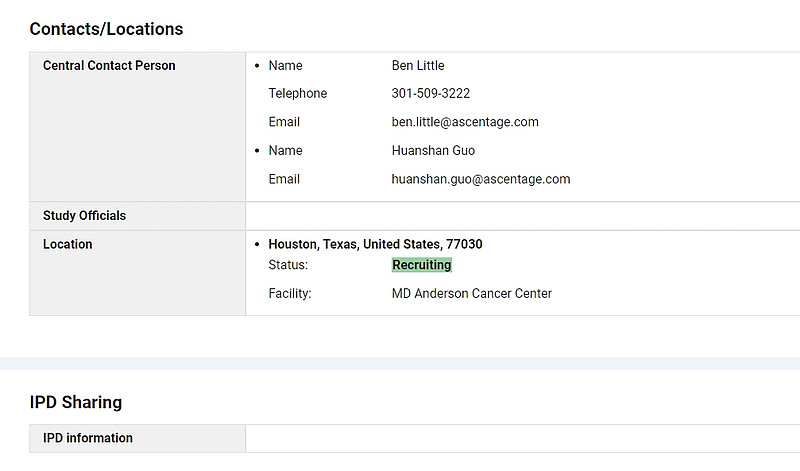Click the Telephone field label
The image size is (800, 471).
(297, 93)
